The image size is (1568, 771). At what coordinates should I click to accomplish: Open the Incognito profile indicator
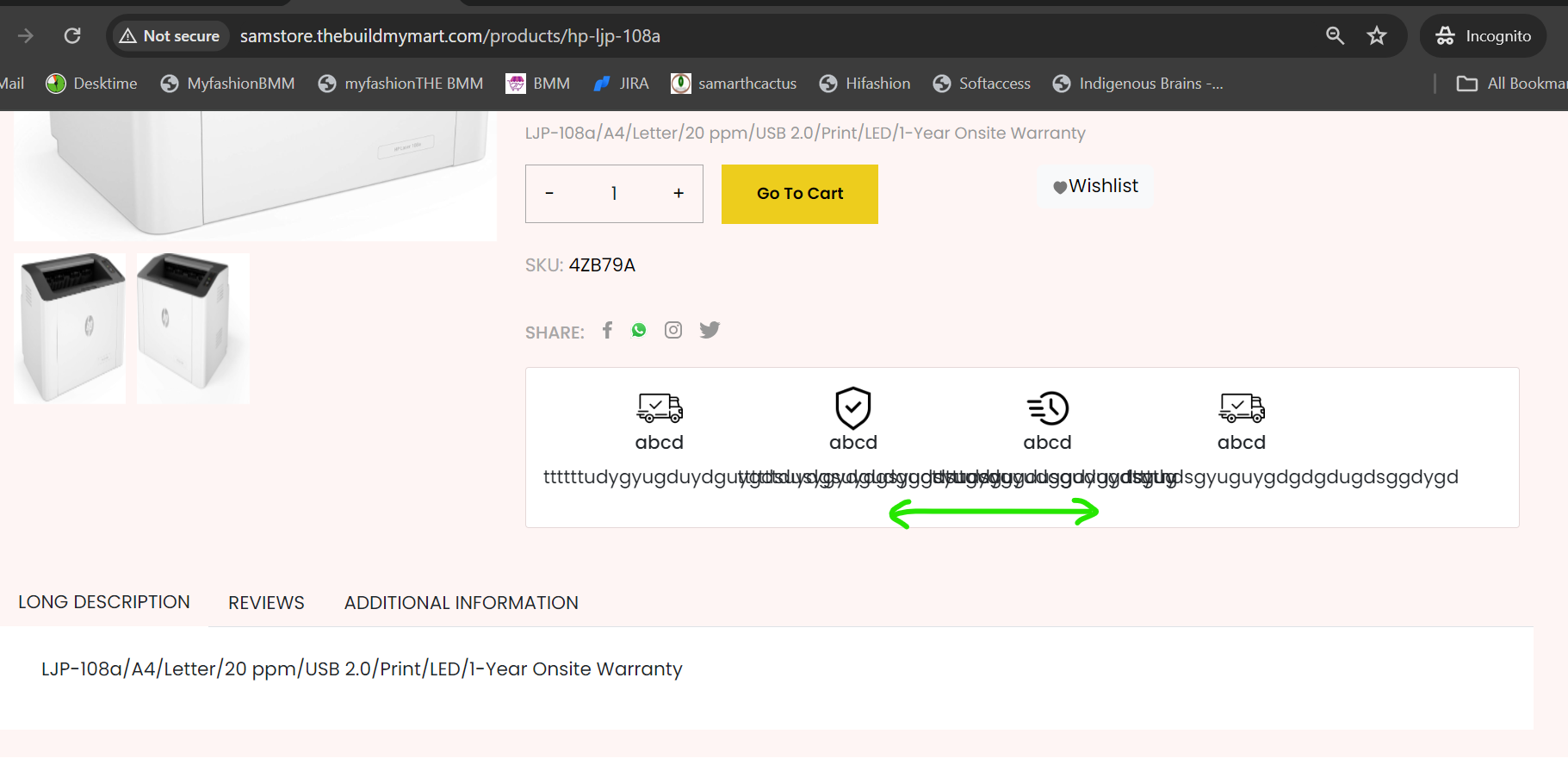click(x=1483, y=36)
